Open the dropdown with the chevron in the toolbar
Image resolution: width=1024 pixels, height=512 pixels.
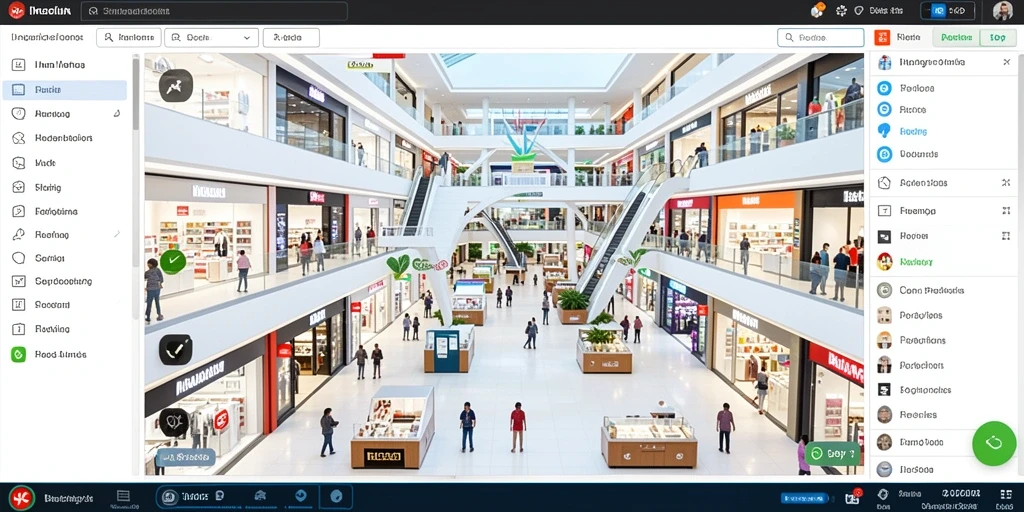pos(211,38)
